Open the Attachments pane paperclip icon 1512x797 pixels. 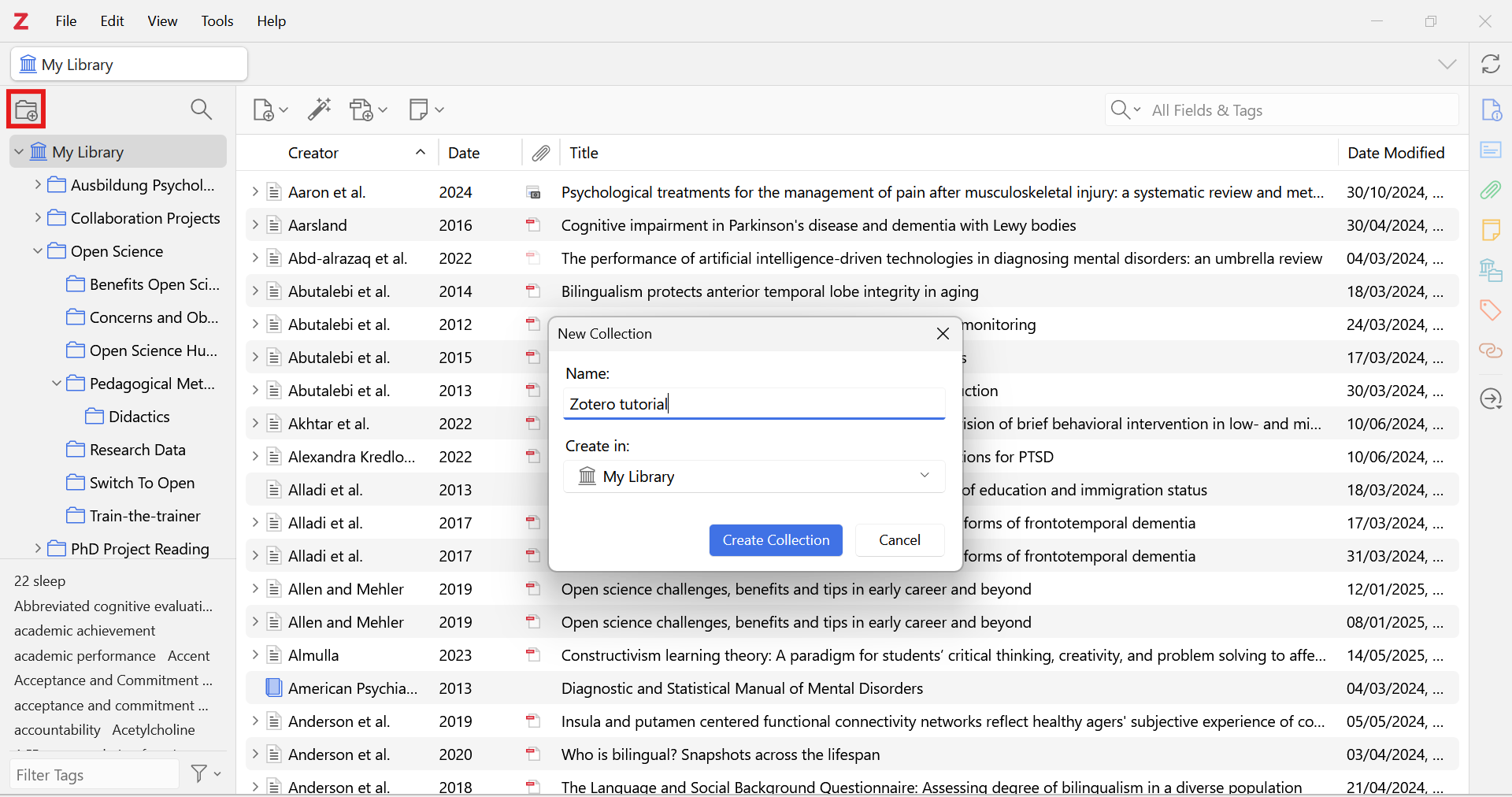point(1491,190)
